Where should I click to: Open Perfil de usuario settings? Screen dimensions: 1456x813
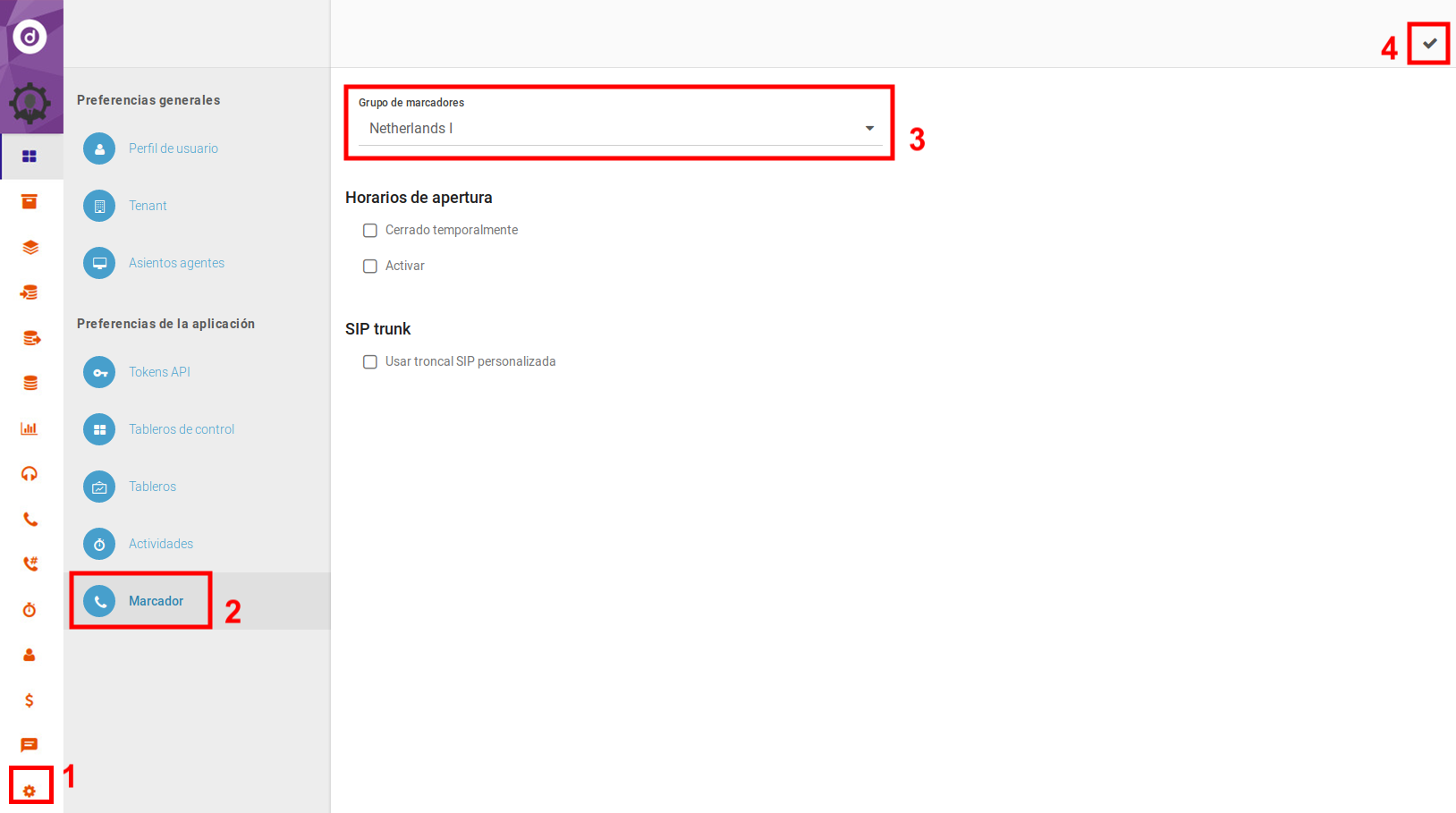tap(174, 148)
